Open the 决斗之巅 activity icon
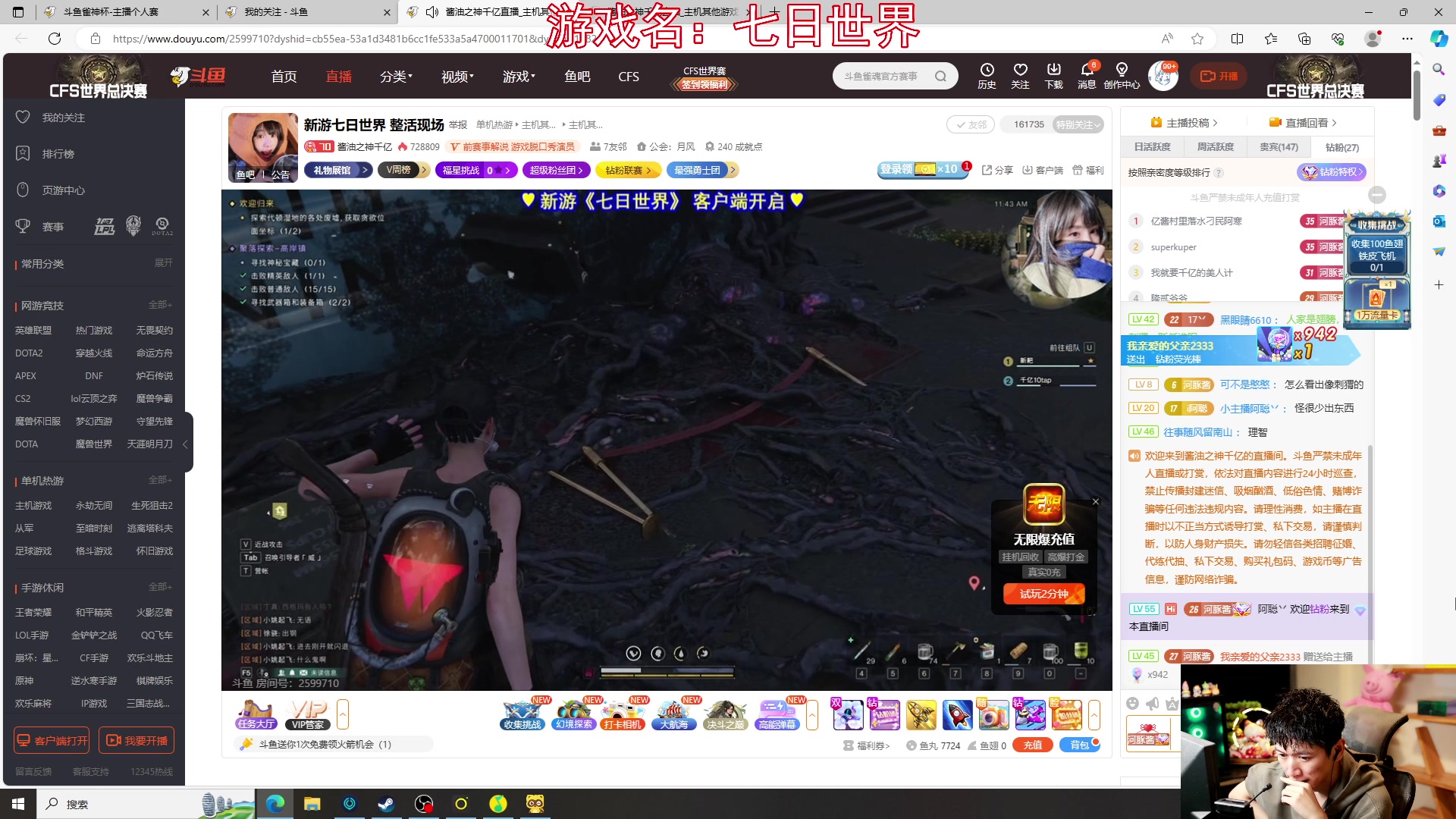Viewport: 1456px width, 819px height. (x=725, y=714)
